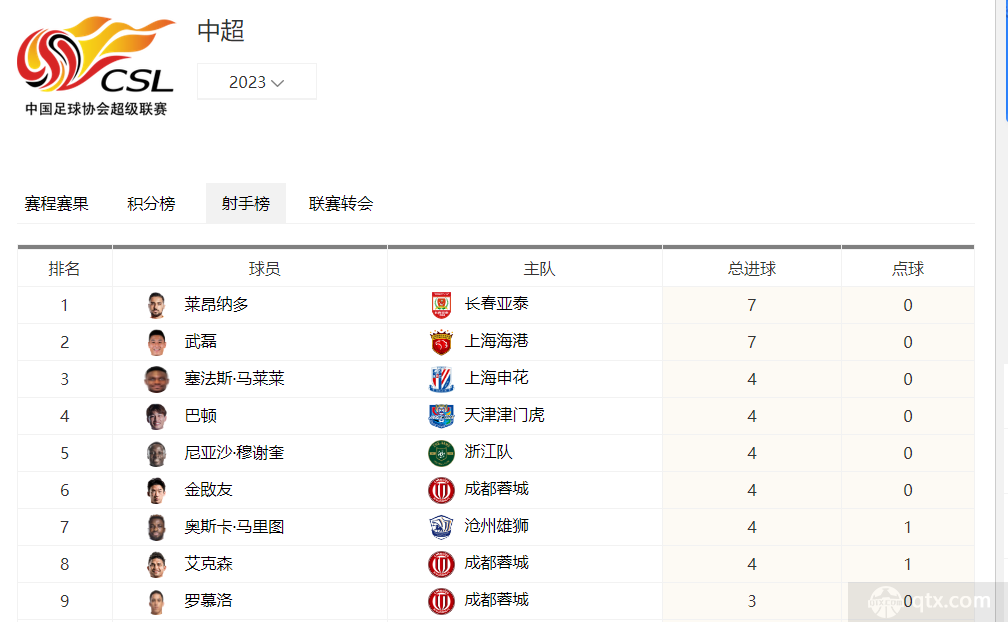This screenshot has height=622, width=1008.
Task: Click the 天津津门虎 team crest
Action: click(x=441, y=416)
